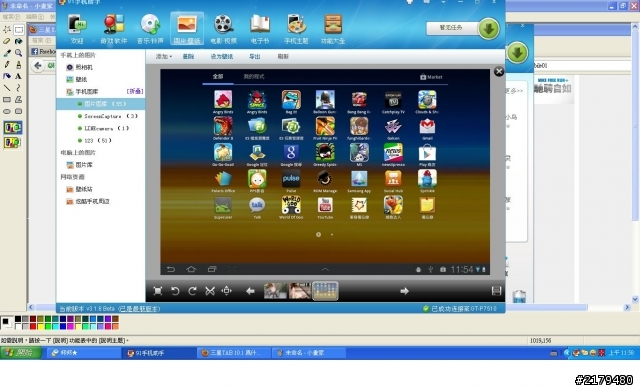The image size is (640, 388).
Task: Go to the next picture with right arrow
Action: click(404, 291)
